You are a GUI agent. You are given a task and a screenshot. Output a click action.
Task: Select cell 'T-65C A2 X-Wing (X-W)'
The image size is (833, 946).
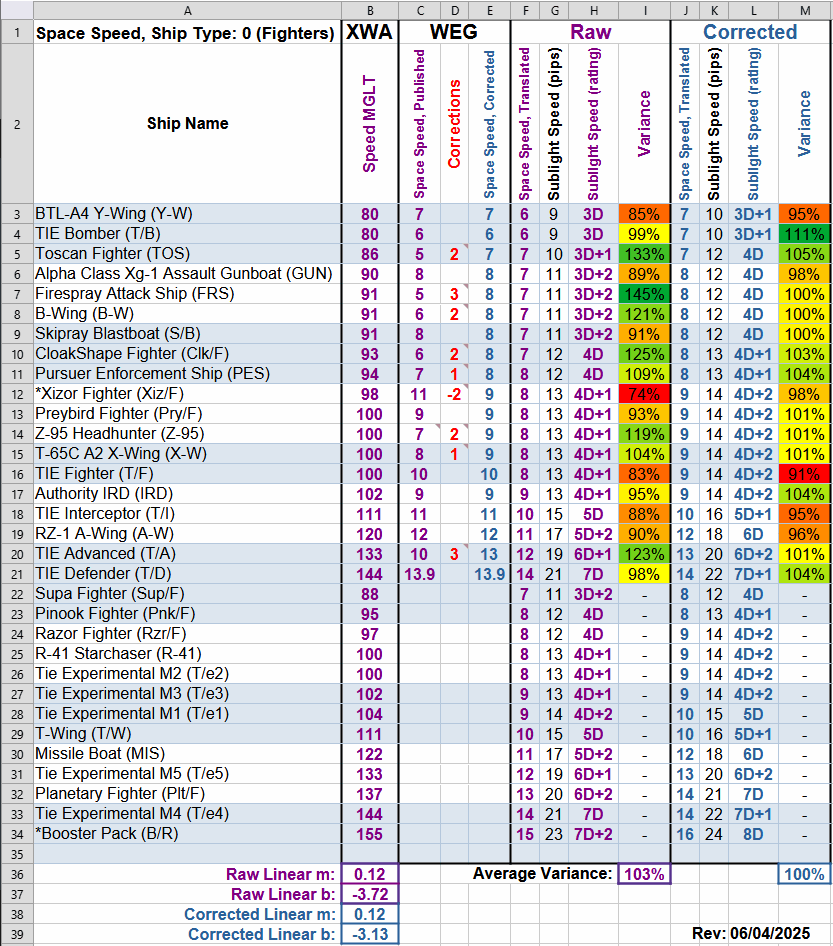188,454
